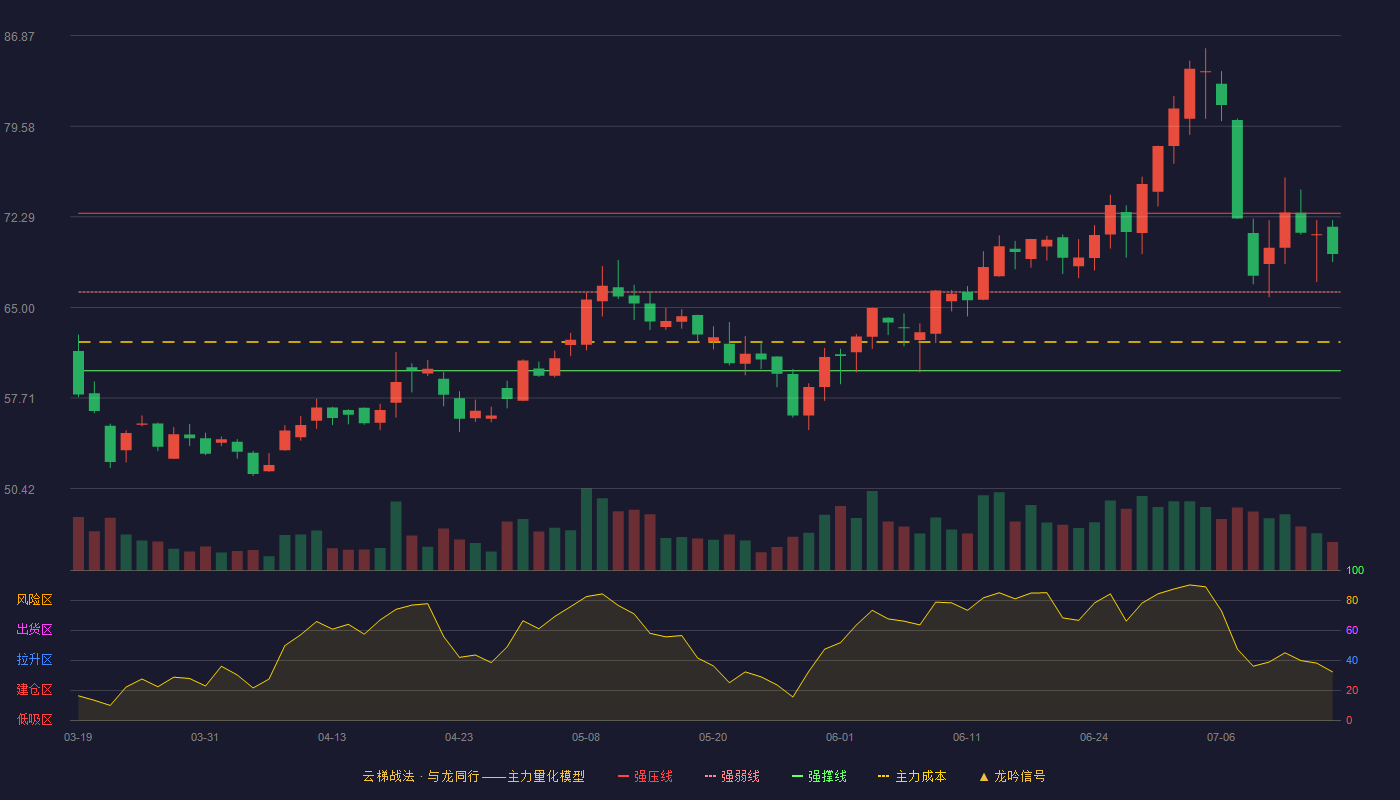The height and width of the screenshot is (800, 1400).
Task: Click the 57.71 price axis label
Action: coord(19,399)
